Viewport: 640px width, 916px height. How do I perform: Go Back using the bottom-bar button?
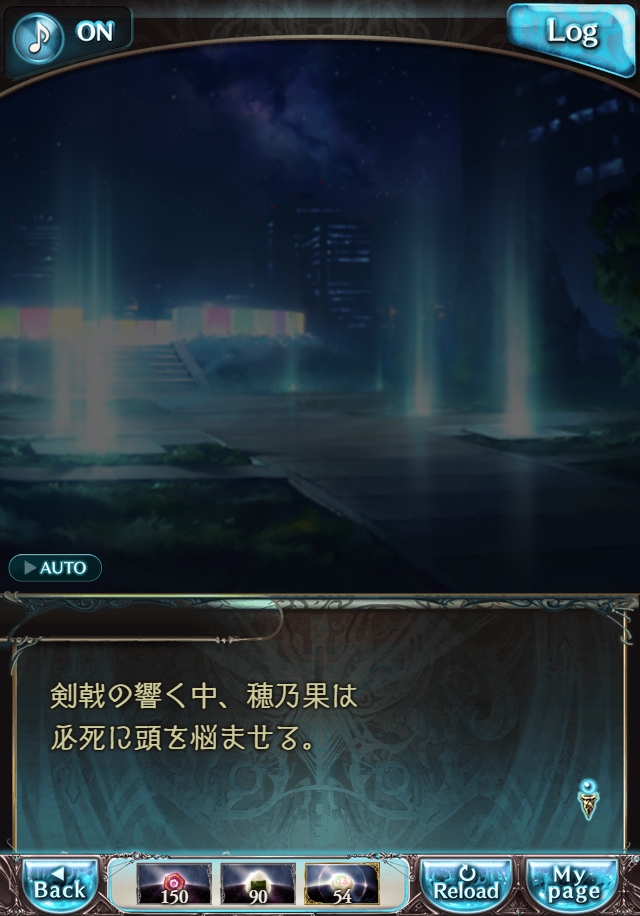pos(60,883)
